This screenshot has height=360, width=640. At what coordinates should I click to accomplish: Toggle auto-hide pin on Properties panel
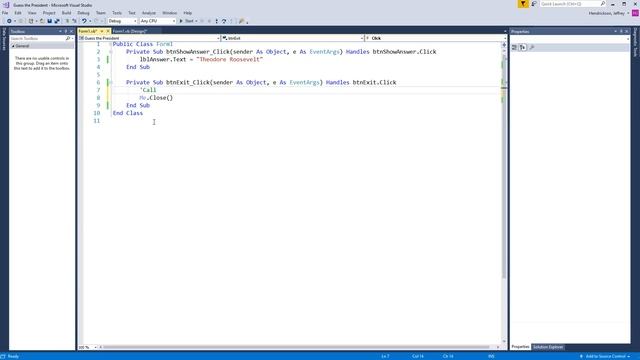pyautogui.click(x=621, y=31)
